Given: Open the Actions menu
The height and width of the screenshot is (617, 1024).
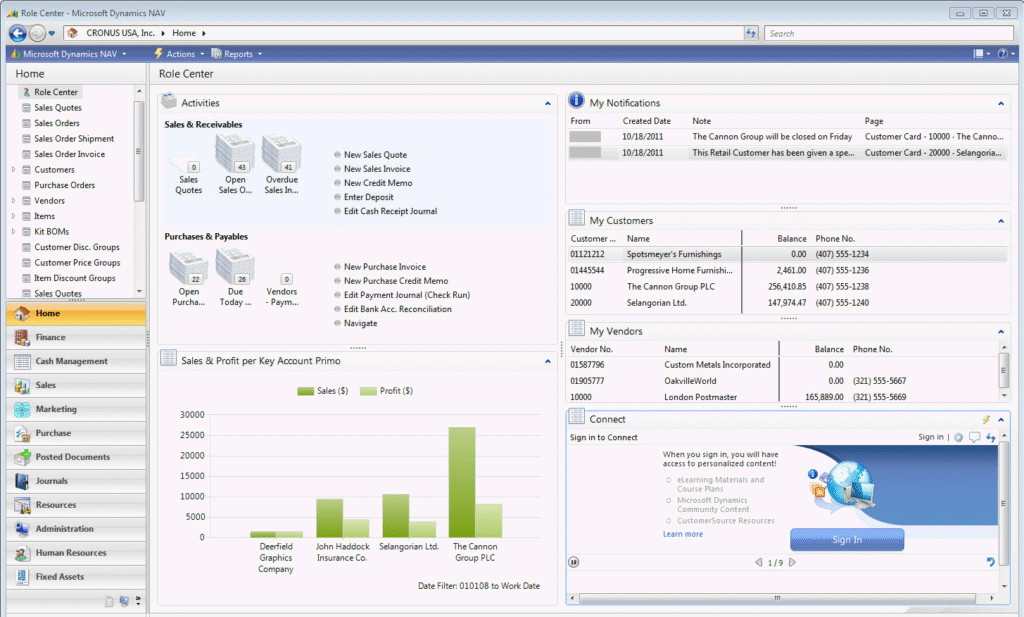Looking at the screenshot, I should click(180, 54).
